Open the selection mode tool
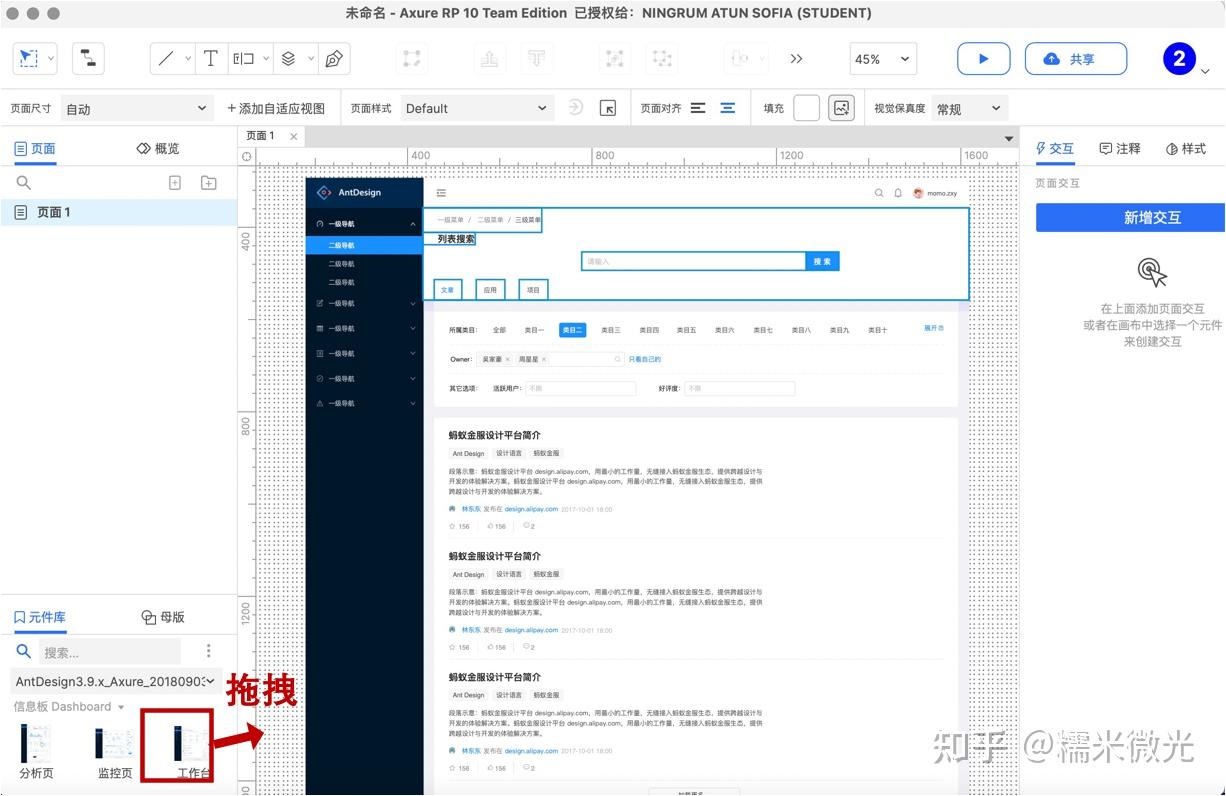The height and width of the screenshot is (796, 1226). pyautogui.click(x=28, y=58)
